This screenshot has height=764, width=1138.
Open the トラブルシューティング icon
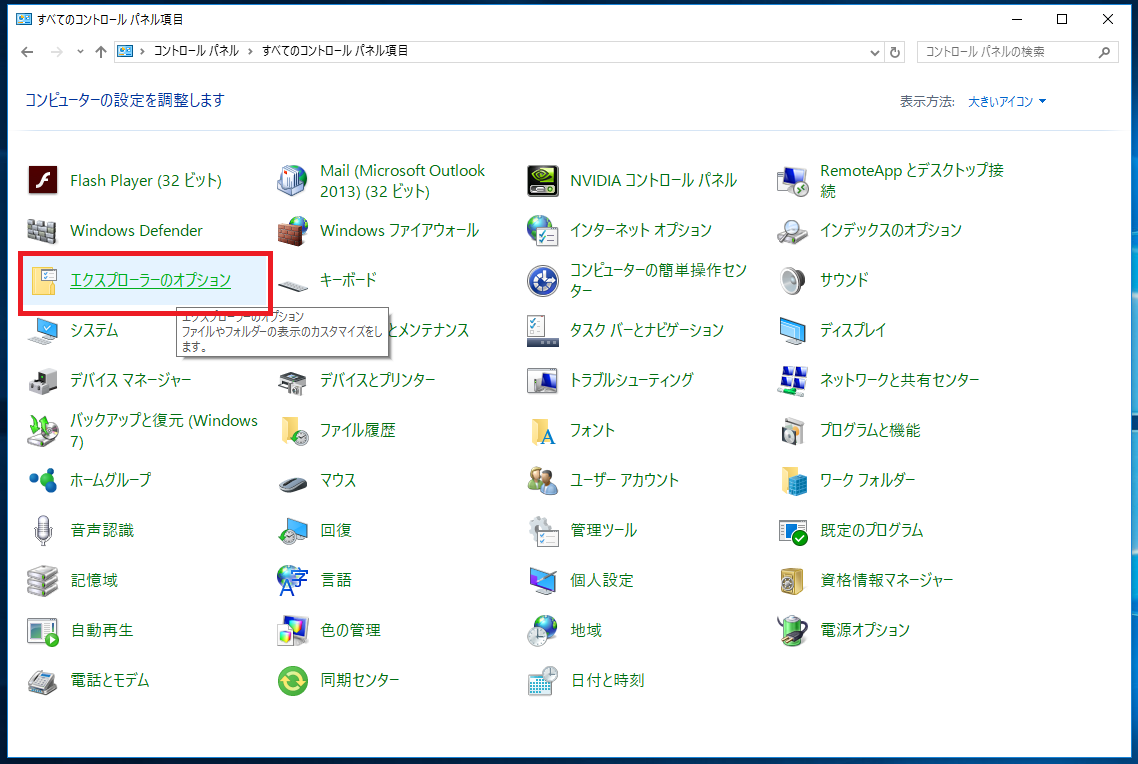point(543,381)
